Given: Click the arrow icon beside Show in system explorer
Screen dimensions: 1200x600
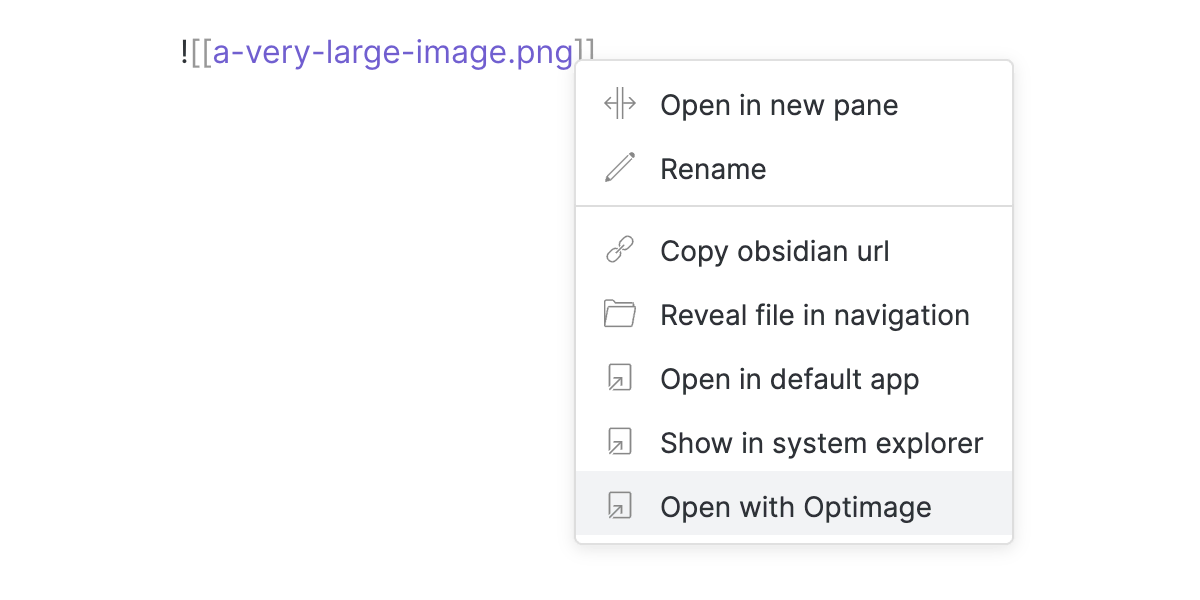Looking at the screenshot, I should (619, 442).
